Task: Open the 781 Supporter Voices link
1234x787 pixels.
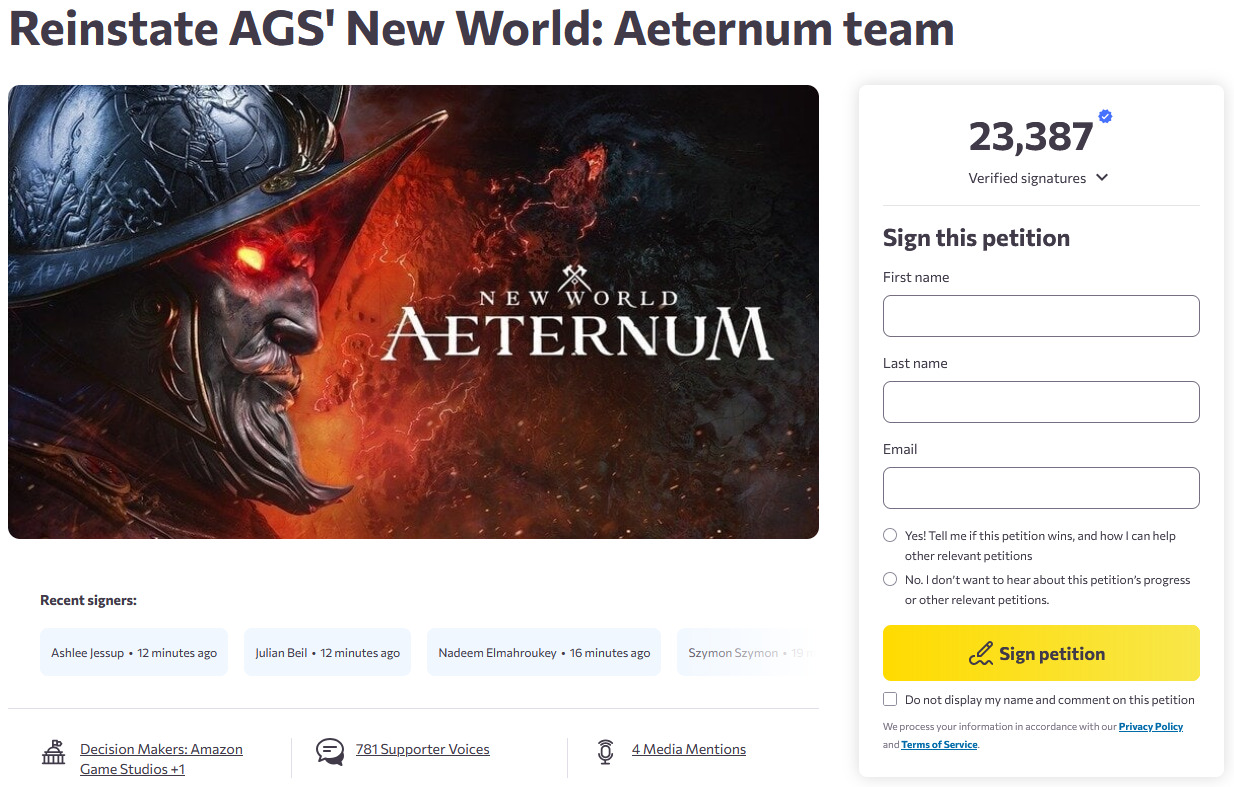Action: coord(422,749)
